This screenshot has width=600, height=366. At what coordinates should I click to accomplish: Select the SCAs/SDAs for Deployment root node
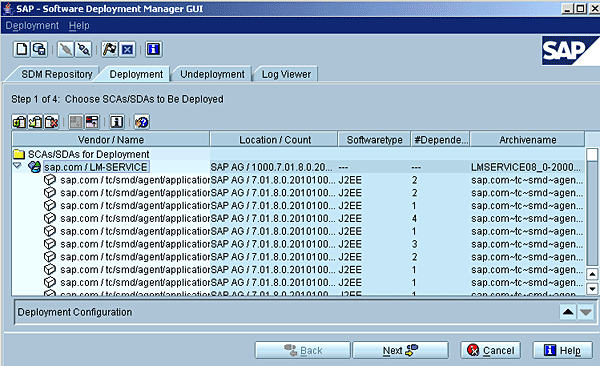tap(88, 154)
